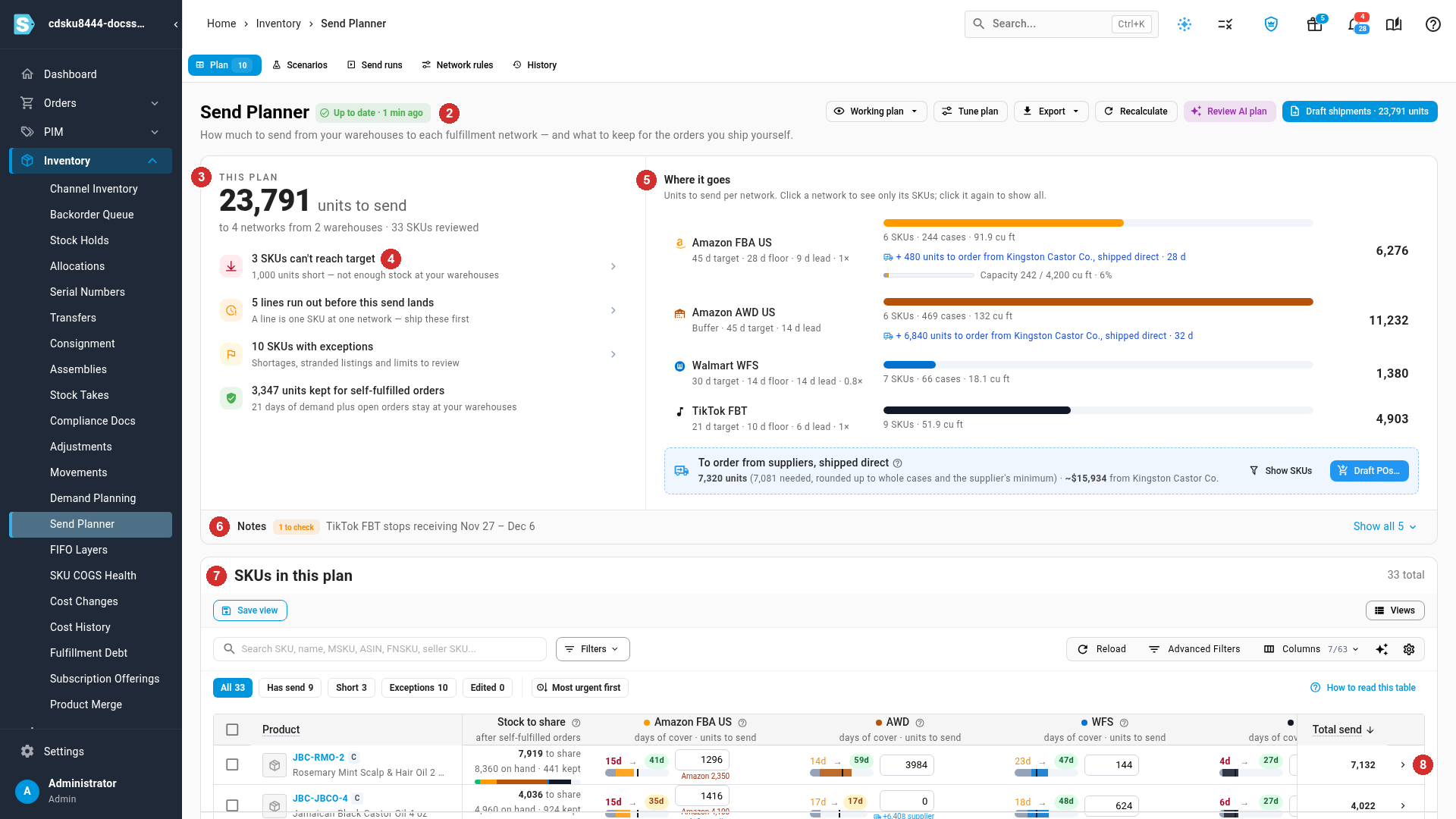The height and width of the screenshot is (819, 1456).
Task: Click Amazon FBA US column info icon
Action: tap(742, 723)
